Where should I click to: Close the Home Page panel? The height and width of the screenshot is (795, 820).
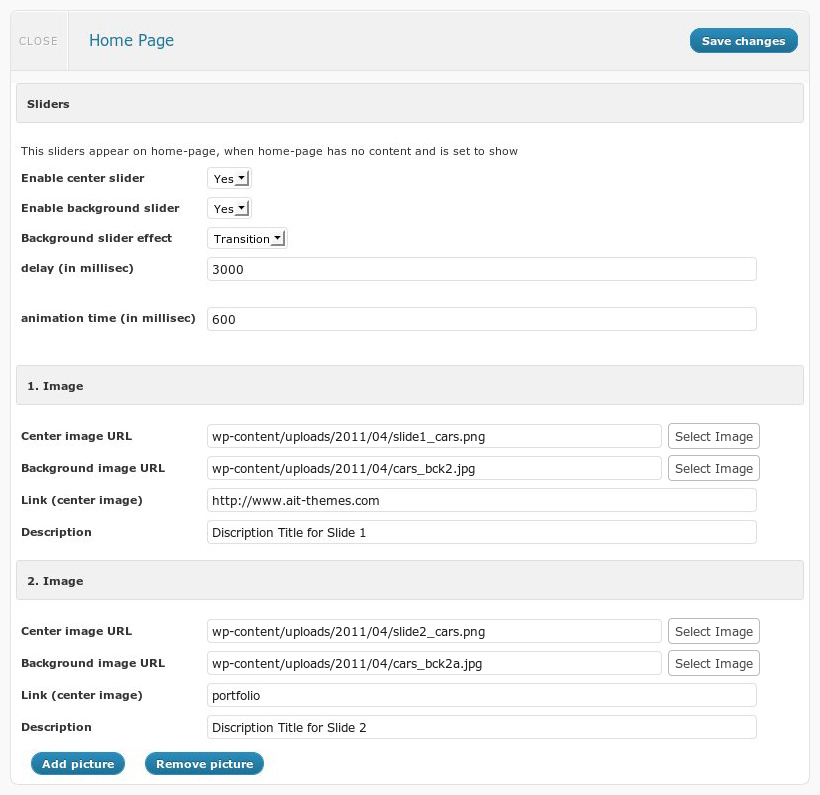(x=38, y=41)
